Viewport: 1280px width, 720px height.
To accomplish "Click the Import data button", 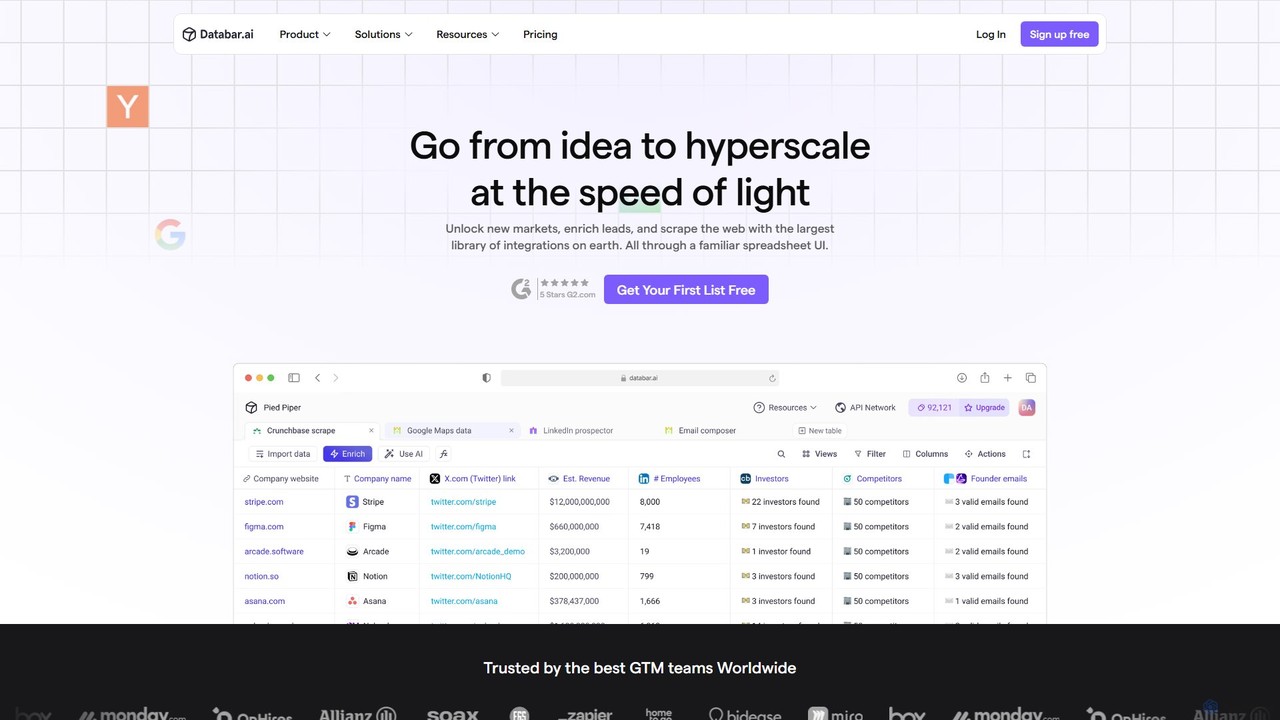I will tap(282, 454).
